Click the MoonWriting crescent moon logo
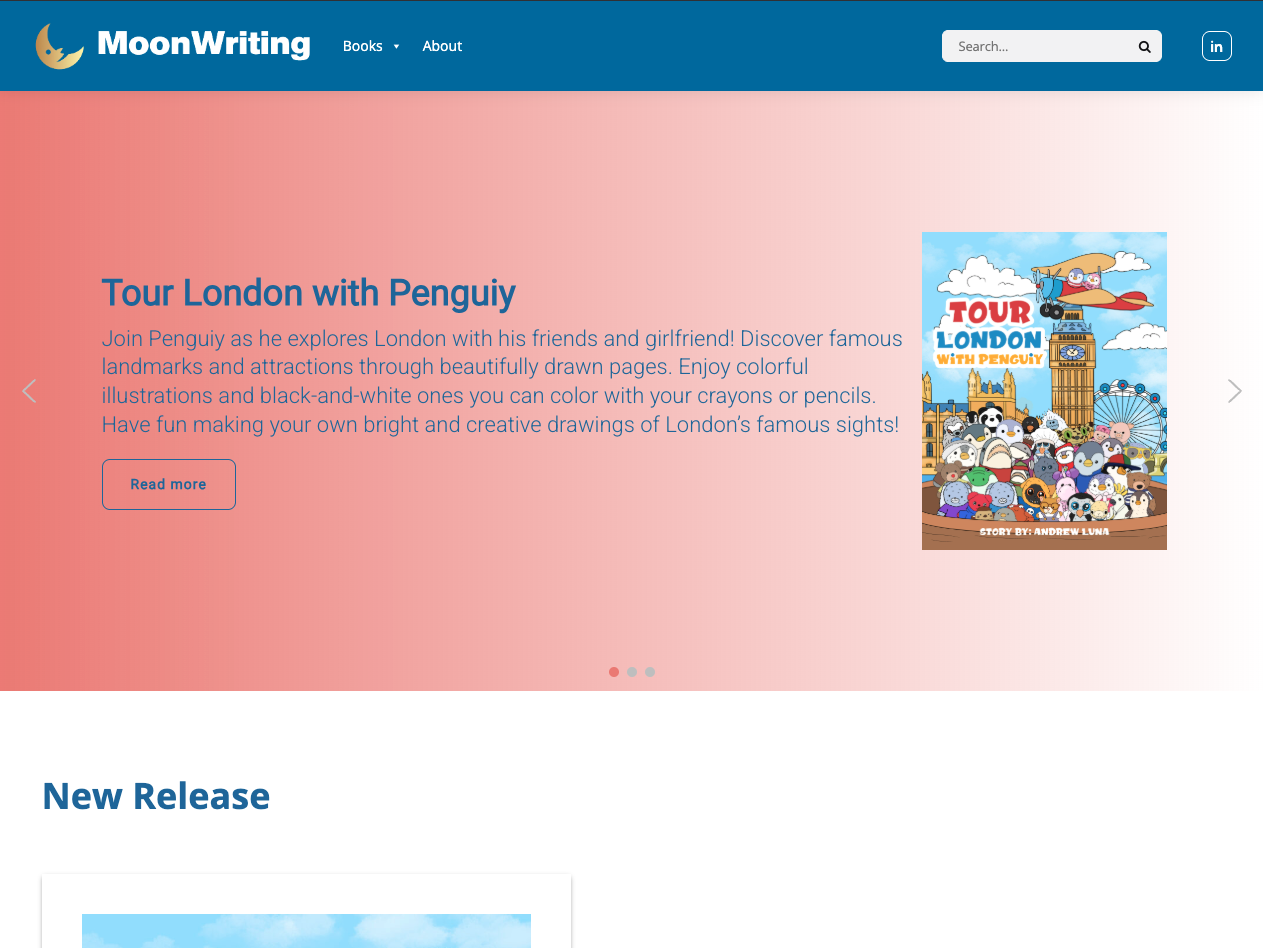The height and width of the screenshot is (948, 1263). coord(60,46)
